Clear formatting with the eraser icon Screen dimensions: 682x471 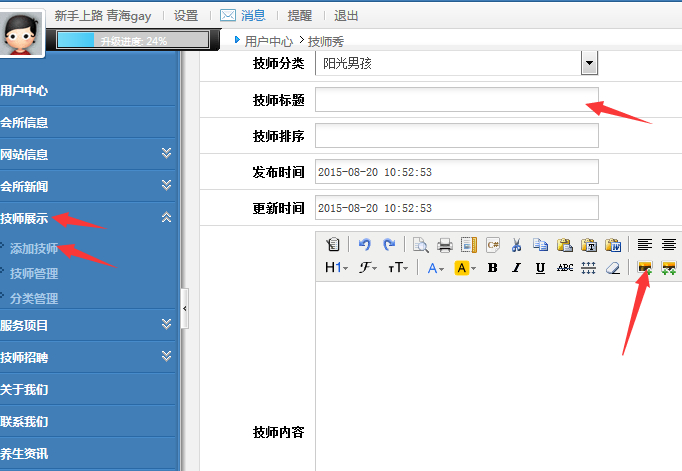click(613, 268)
